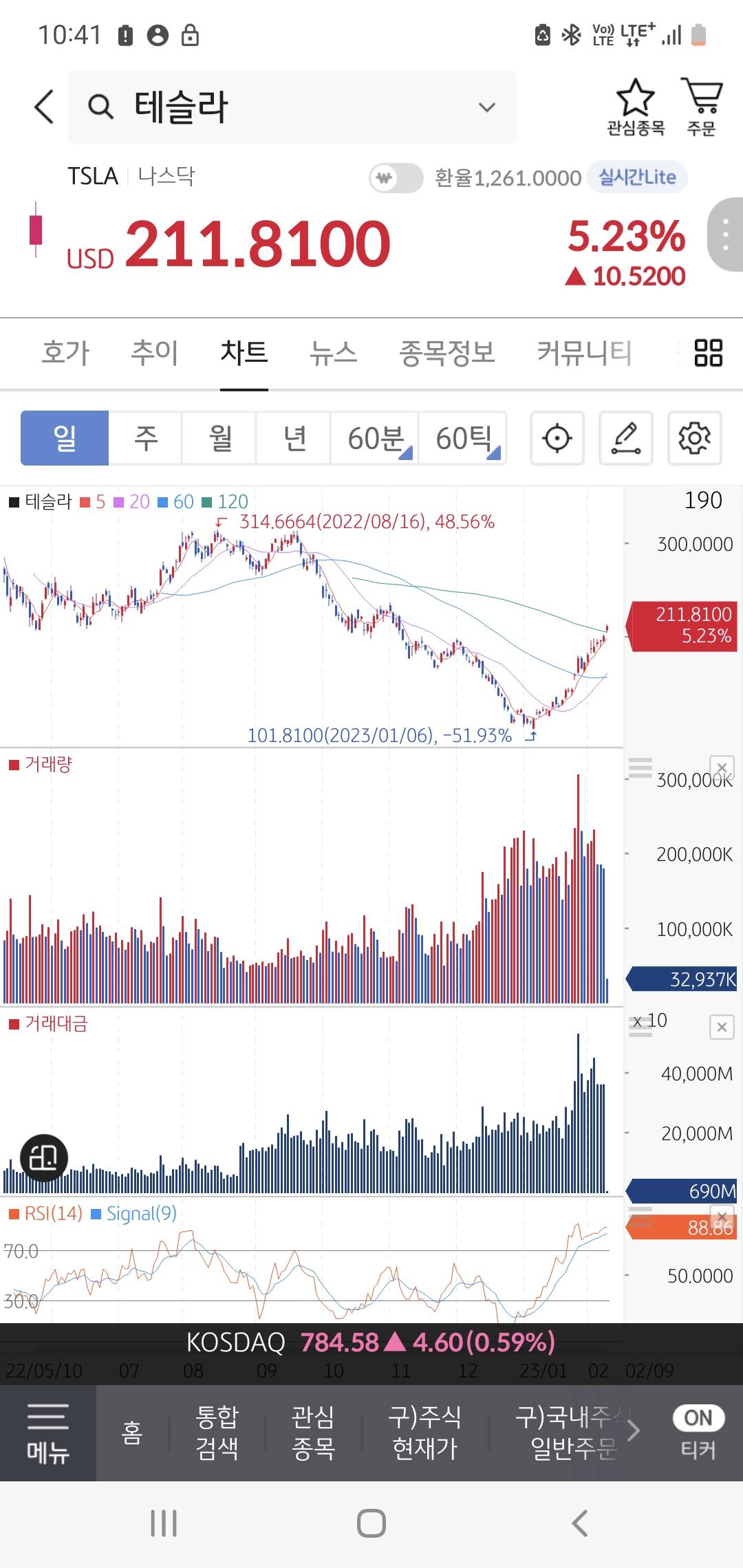Tap the back arrow beside the search box

(x=44, y=107)
